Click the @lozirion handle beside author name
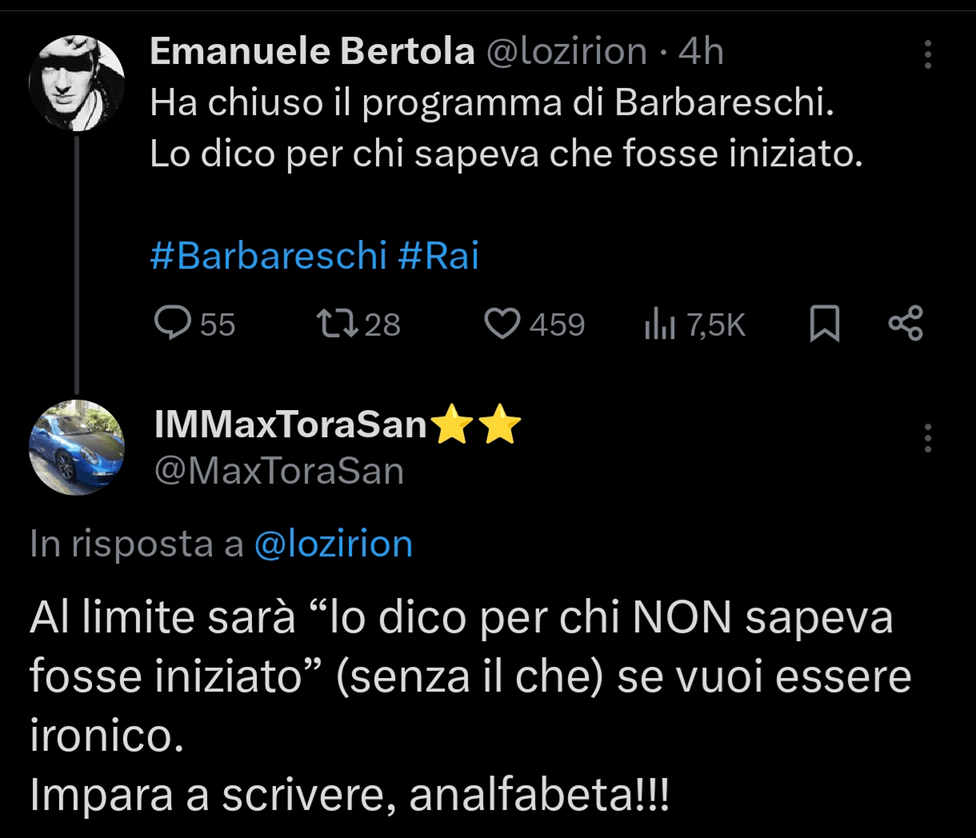 coord(566,52)
